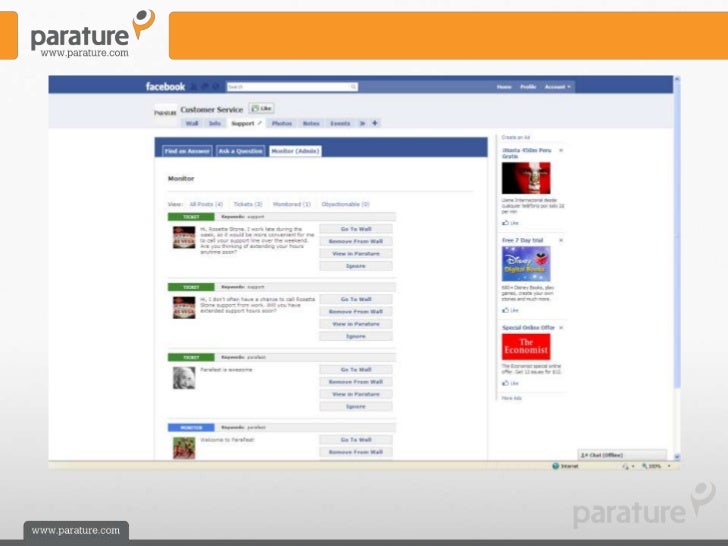Image resolution: width=728 pixels, height=546 pixels.
Task: Open the Find an Answer tab
Action: pos(187,151)
